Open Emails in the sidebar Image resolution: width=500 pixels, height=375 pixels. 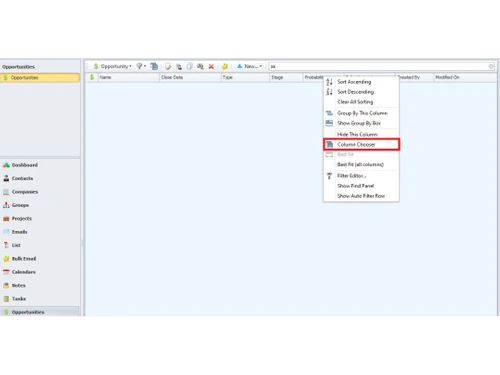pos(40,232)
